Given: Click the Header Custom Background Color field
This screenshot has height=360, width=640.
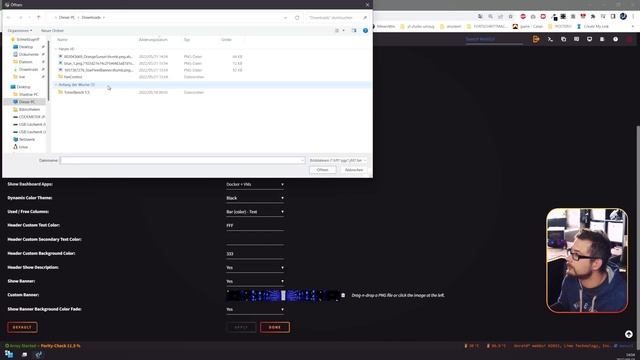Looking at the screenshot, I should [x=255, y=254].
